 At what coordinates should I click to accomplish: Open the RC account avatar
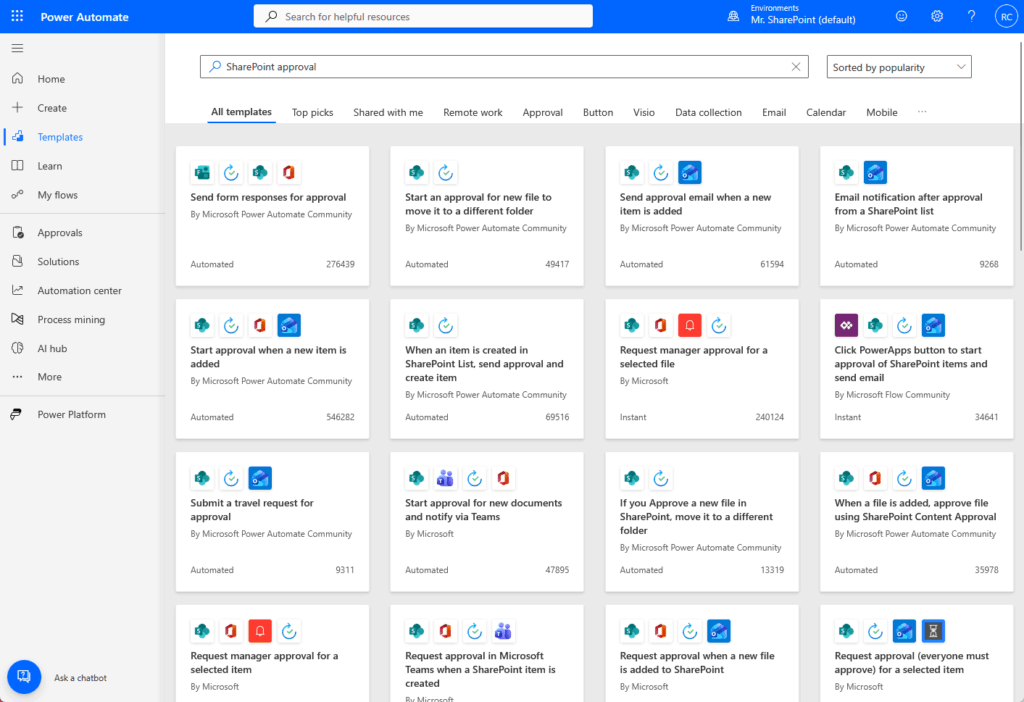[x=1006, y=16]
